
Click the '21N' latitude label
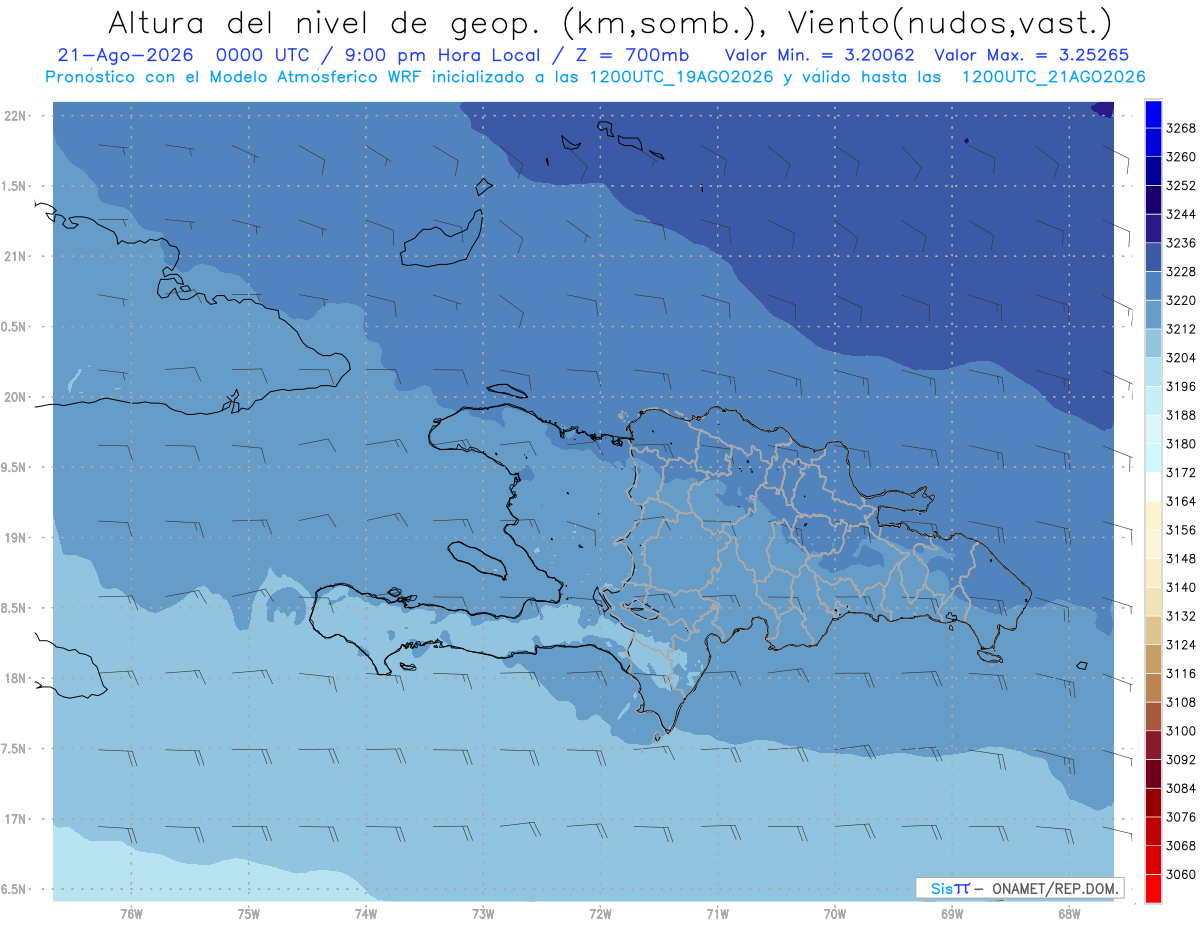point(15,257)
